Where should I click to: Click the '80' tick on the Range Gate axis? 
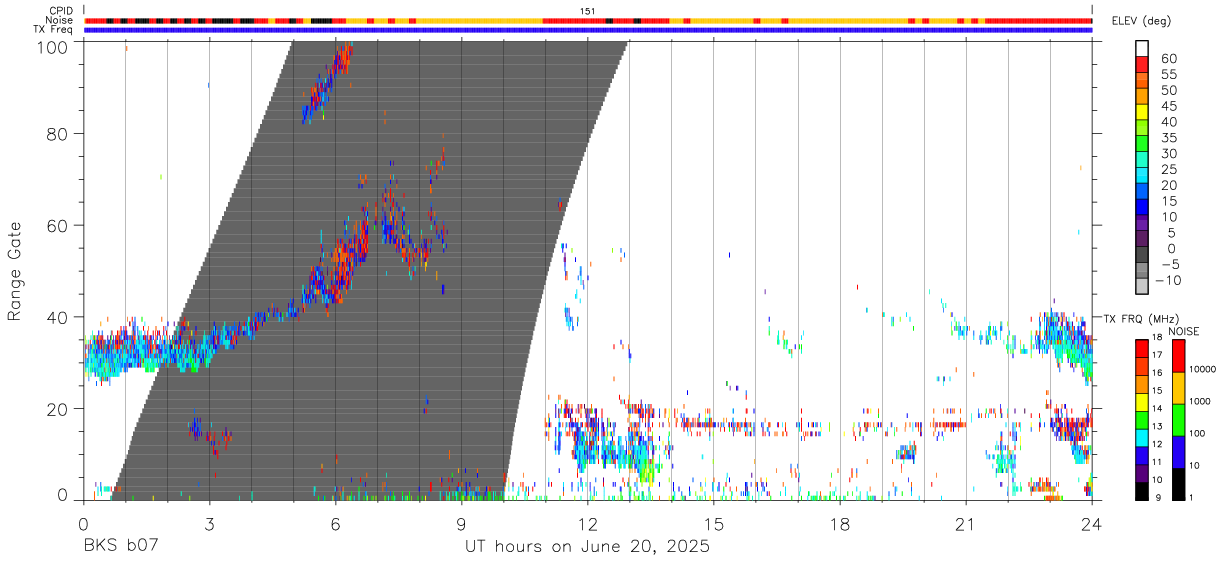[59, 134]
